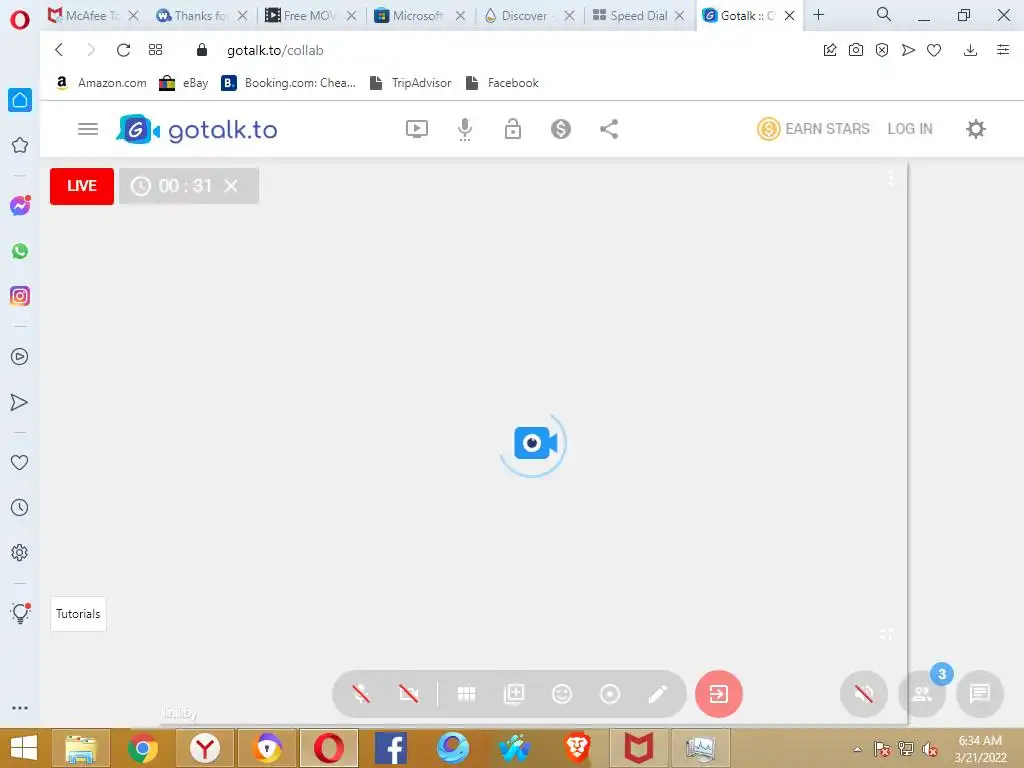
Task: Open Messenger in the Opera sidebar
Action: click(20, 206)
